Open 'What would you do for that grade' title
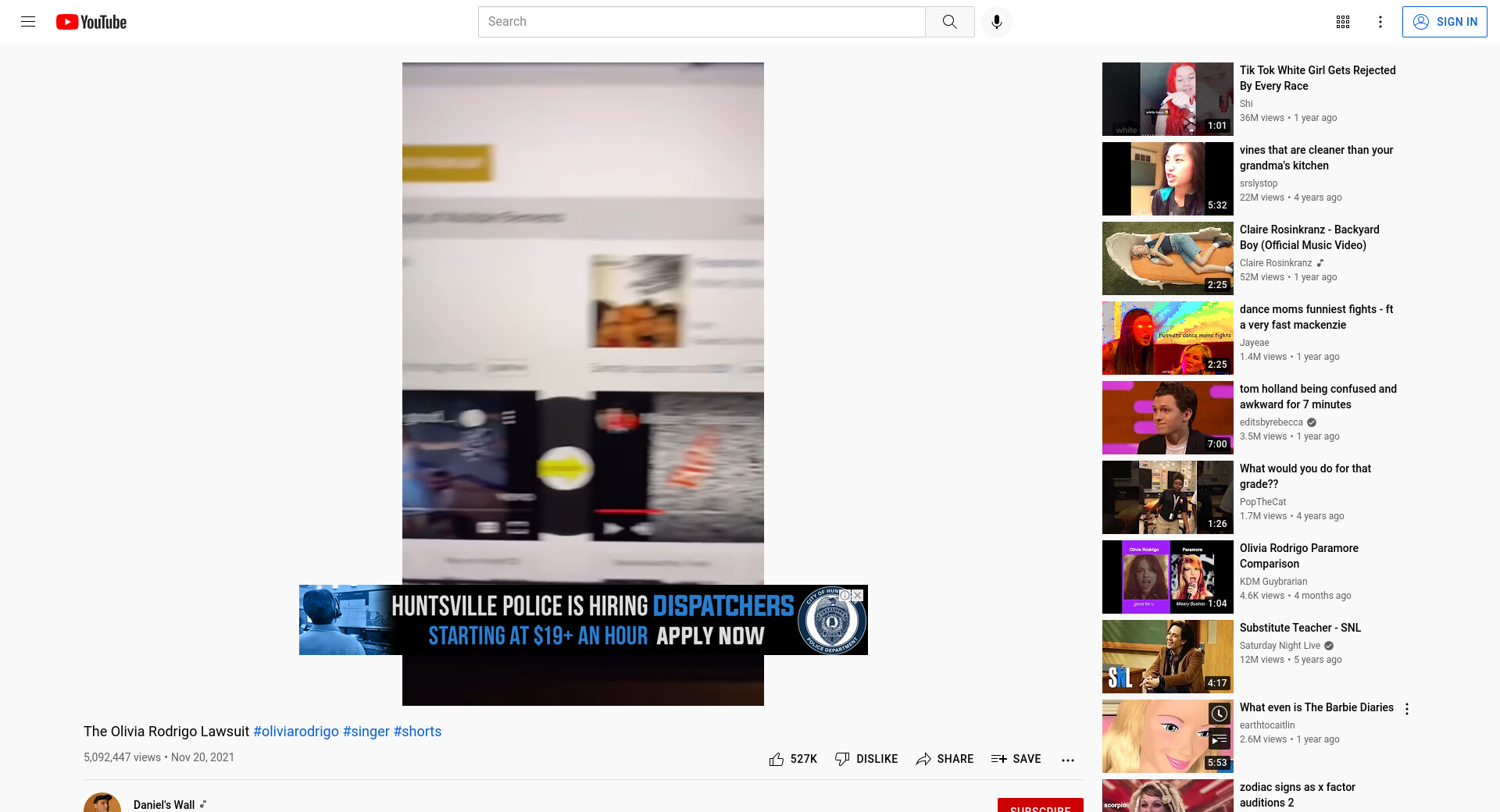Viewport: 1500px width, 812px height. 1305,476
